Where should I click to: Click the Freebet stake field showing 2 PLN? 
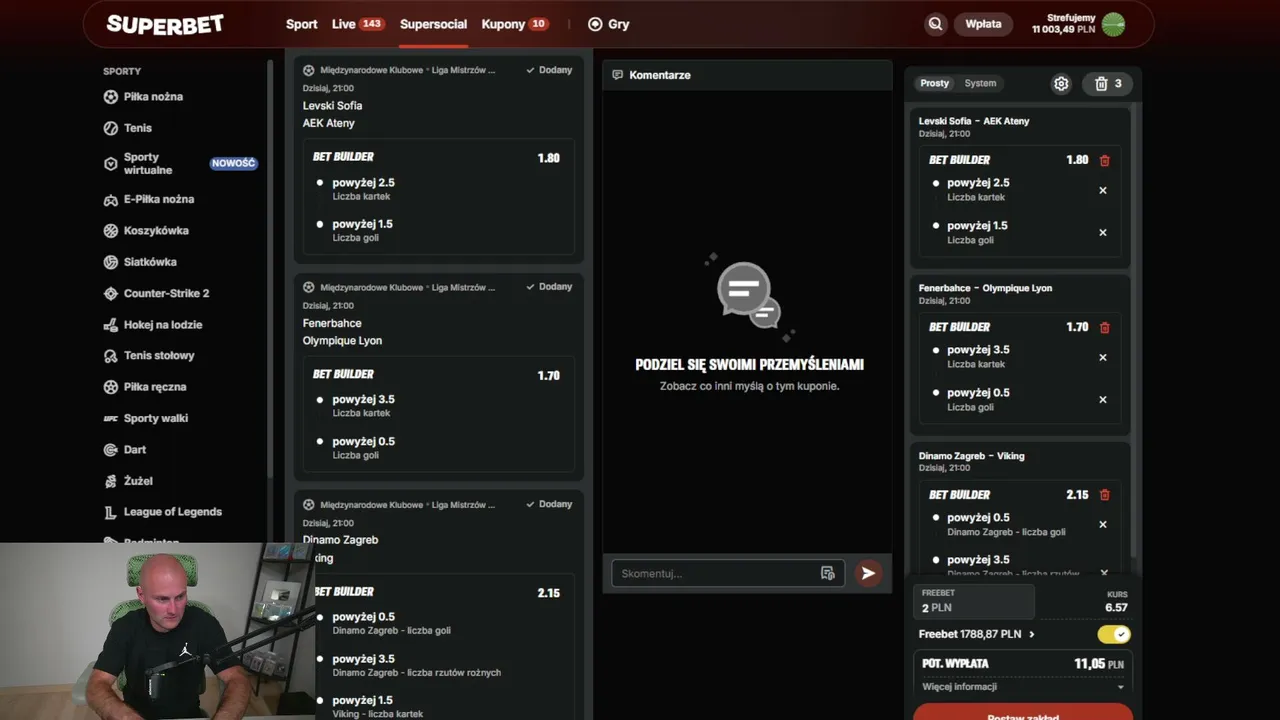(x=974, y=601)
